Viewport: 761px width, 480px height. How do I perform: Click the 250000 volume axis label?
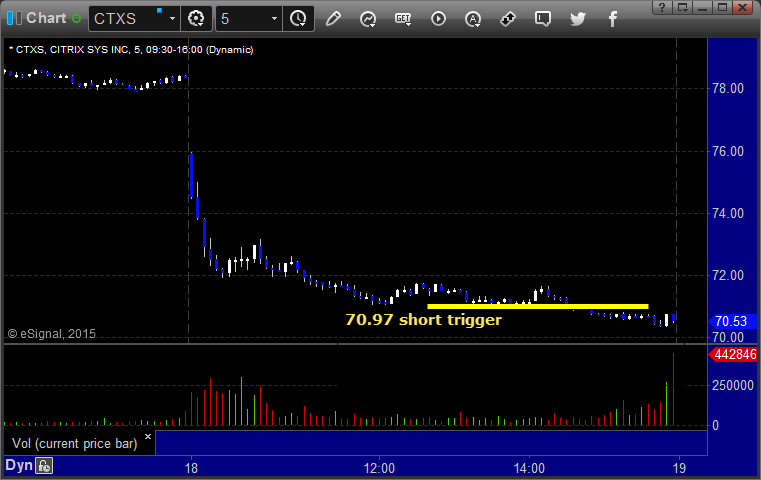(732, 385)
